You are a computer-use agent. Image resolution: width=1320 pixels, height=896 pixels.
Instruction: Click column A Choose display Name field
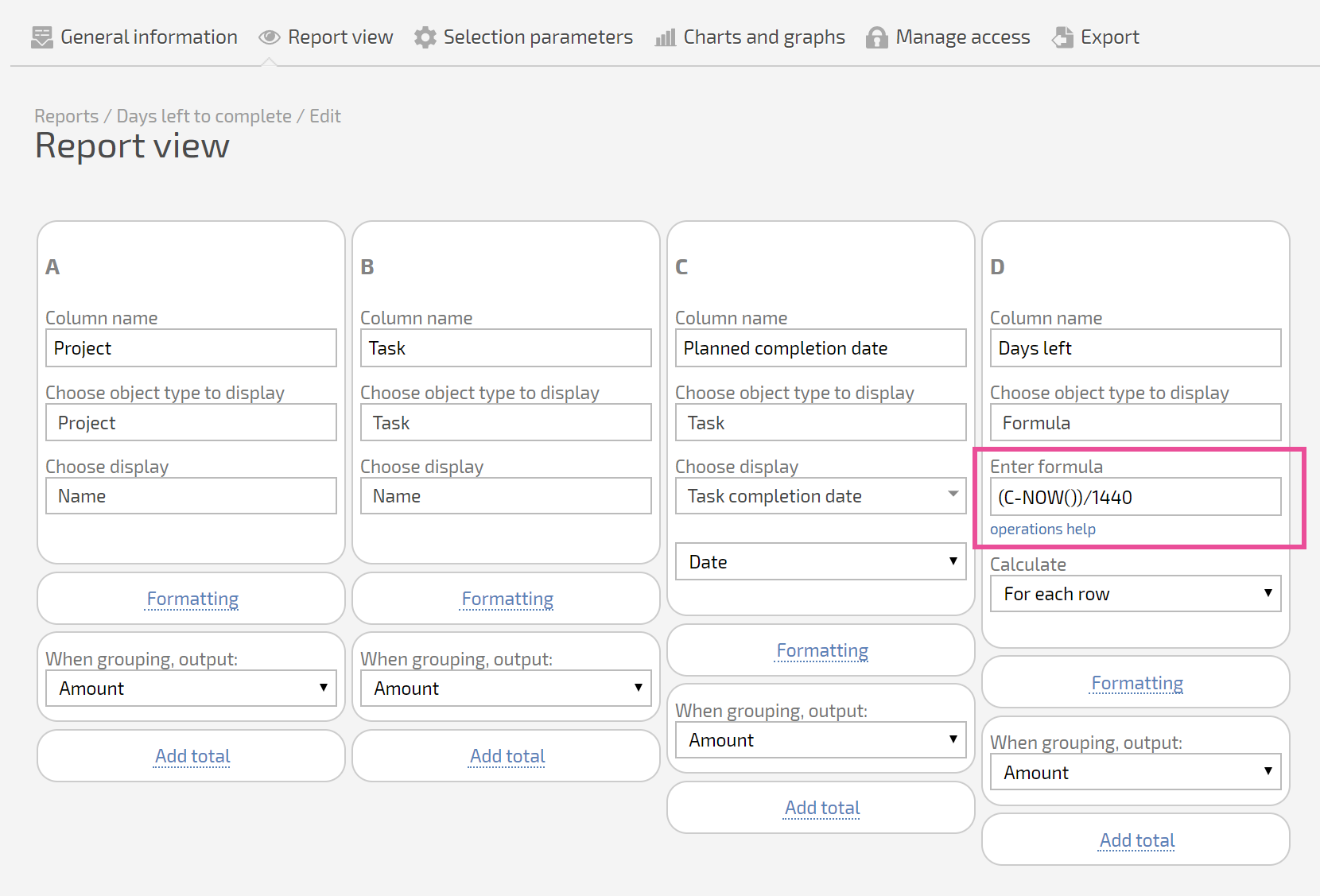tap(191, 496)
